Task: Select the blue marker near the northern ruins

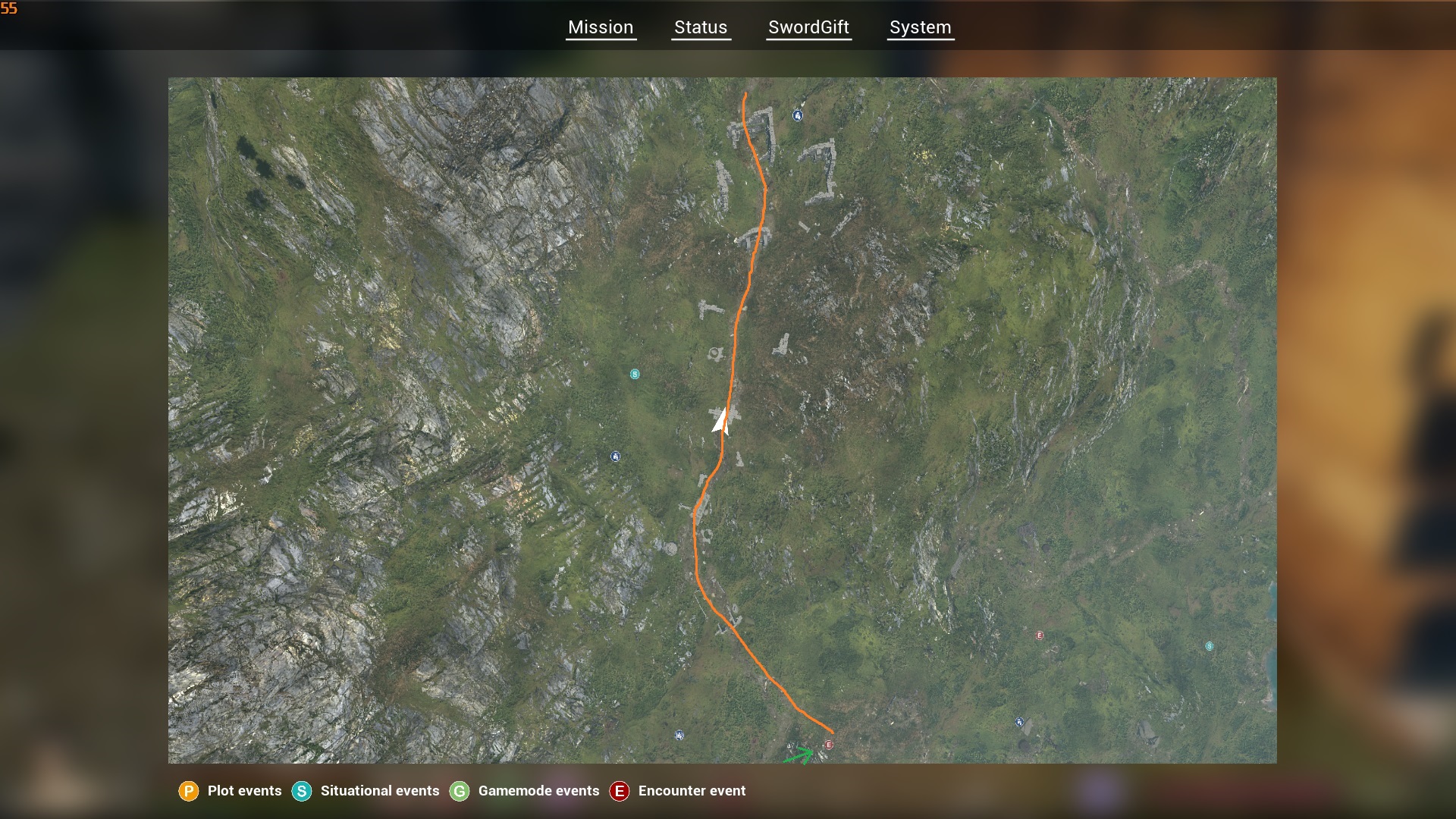Action: (798, 116)
